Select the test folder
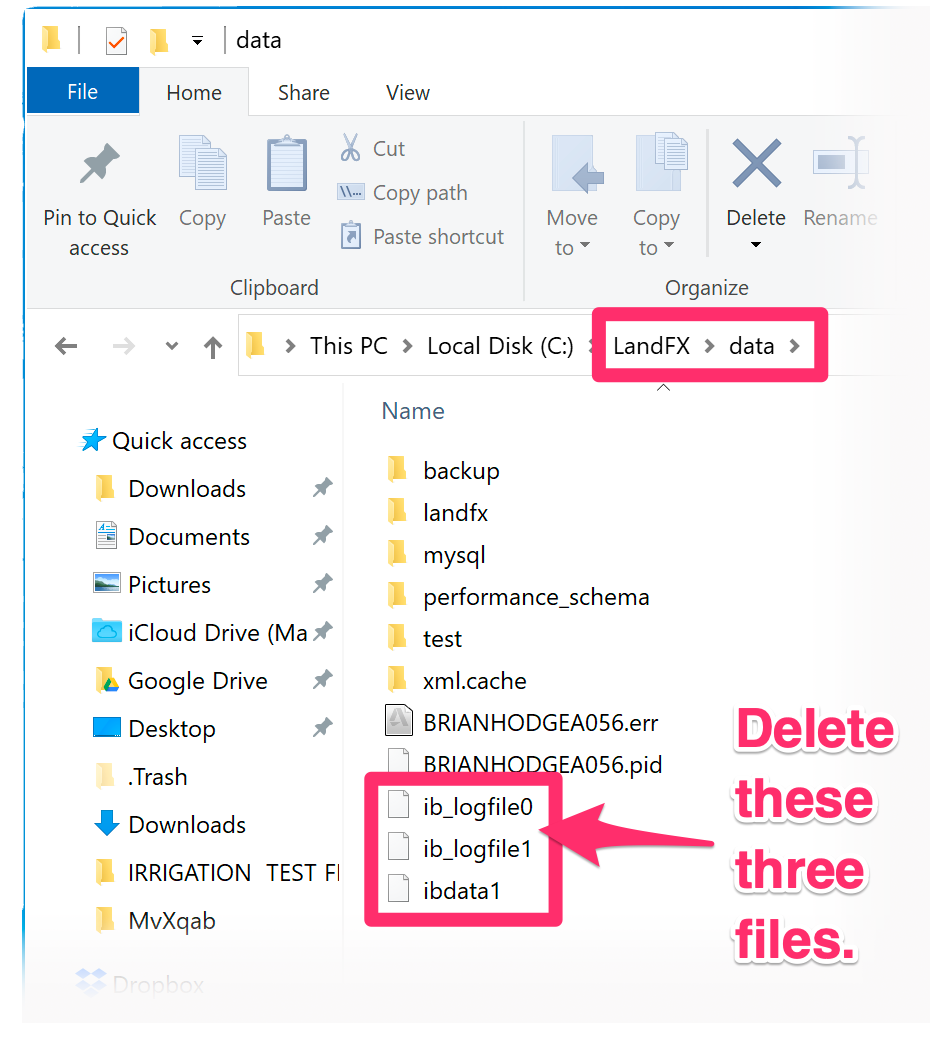930x1064 pixels. click(425, 639)
